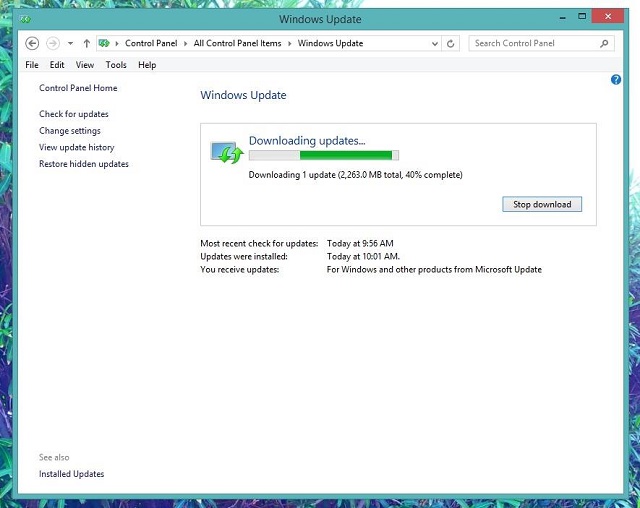This screenshot has width=640, height=508.
Task: Minimize the Windows Update window
Action: [x=563, y=17]
